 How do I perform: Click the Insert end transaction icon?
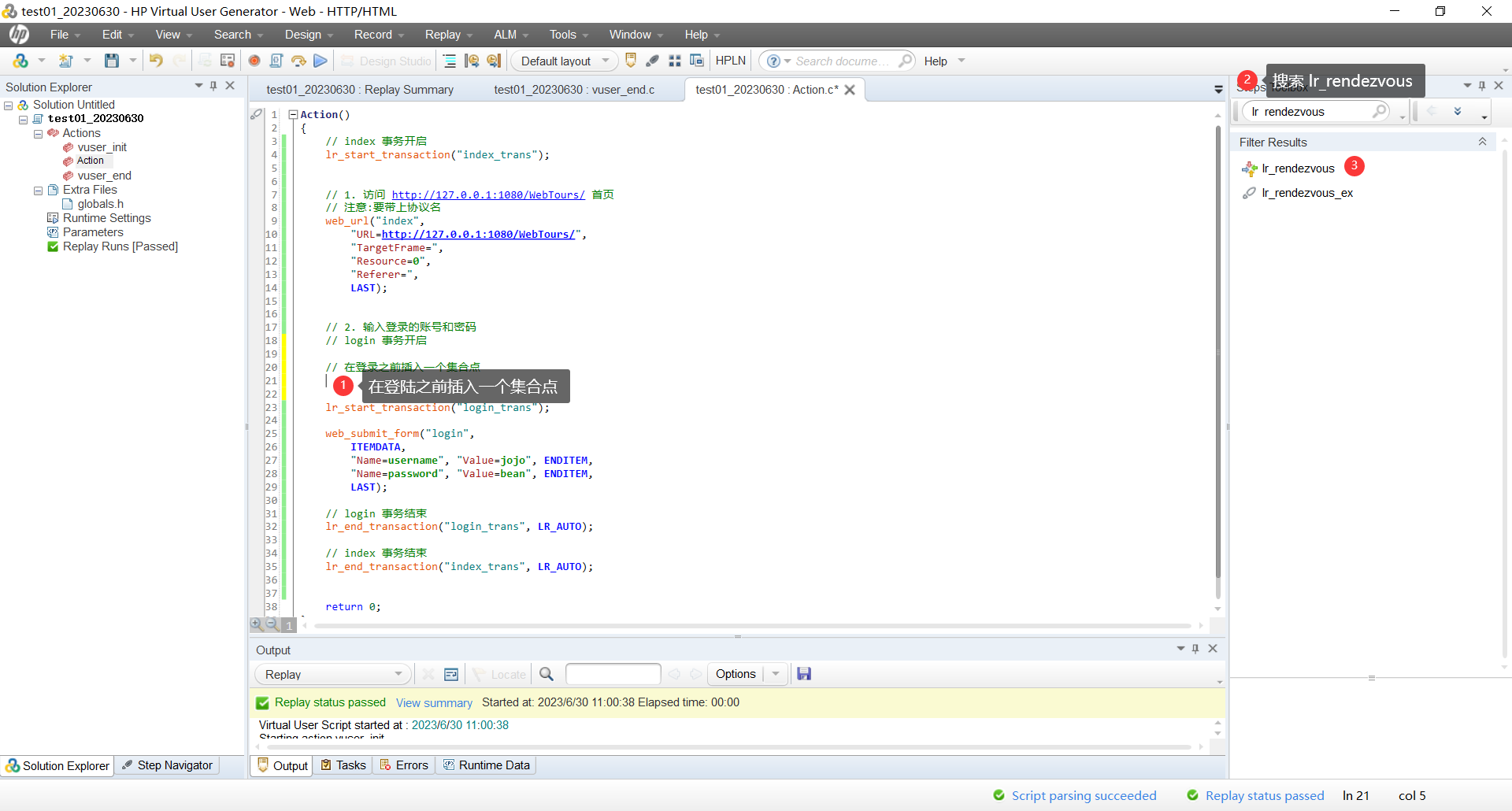click(x=494, y=61)
